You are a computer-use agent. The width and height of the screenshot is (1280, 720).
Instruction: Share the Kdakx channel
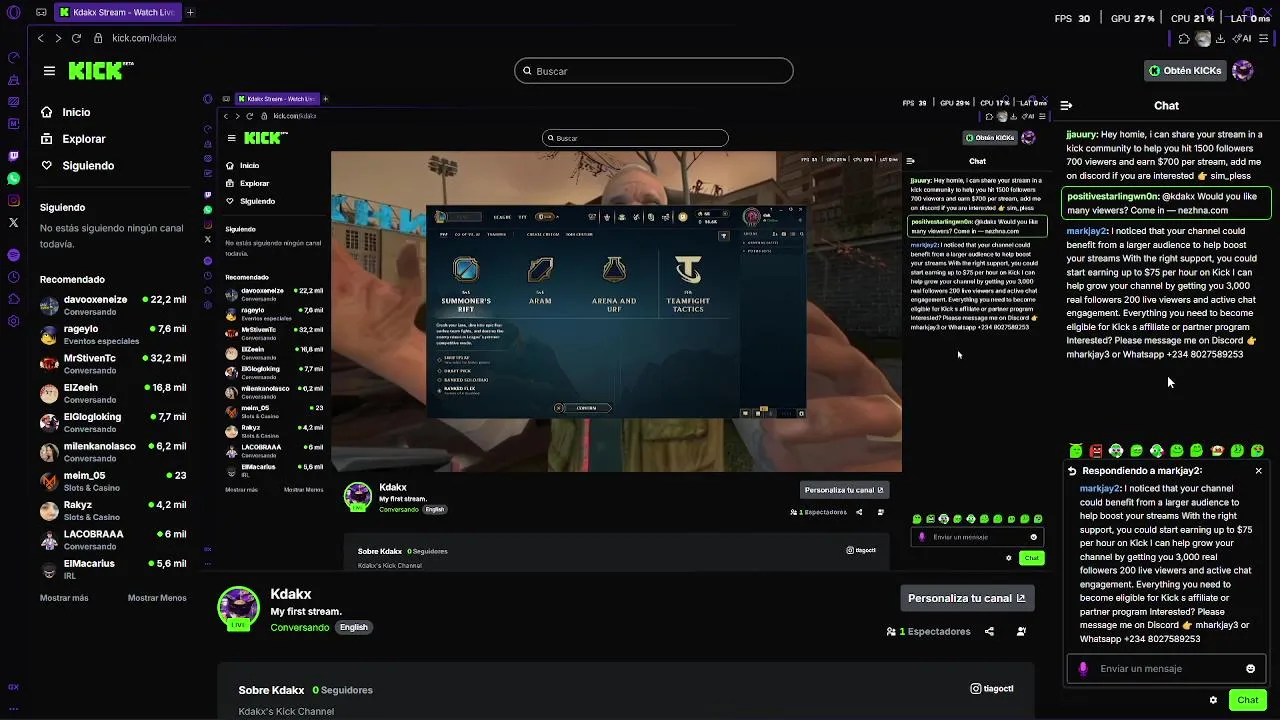(x=989, y=631)
